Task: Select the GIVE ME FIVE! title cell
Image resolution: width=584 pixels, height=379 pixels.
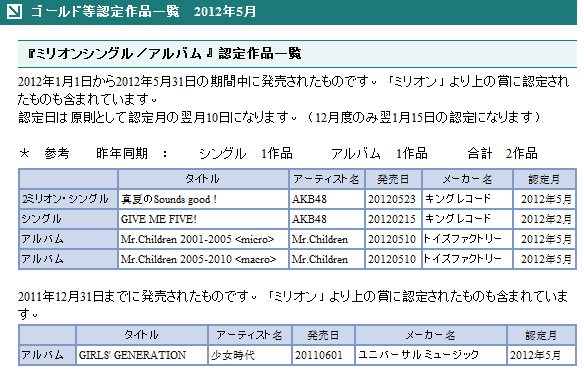Action: [x=203, y=219]
